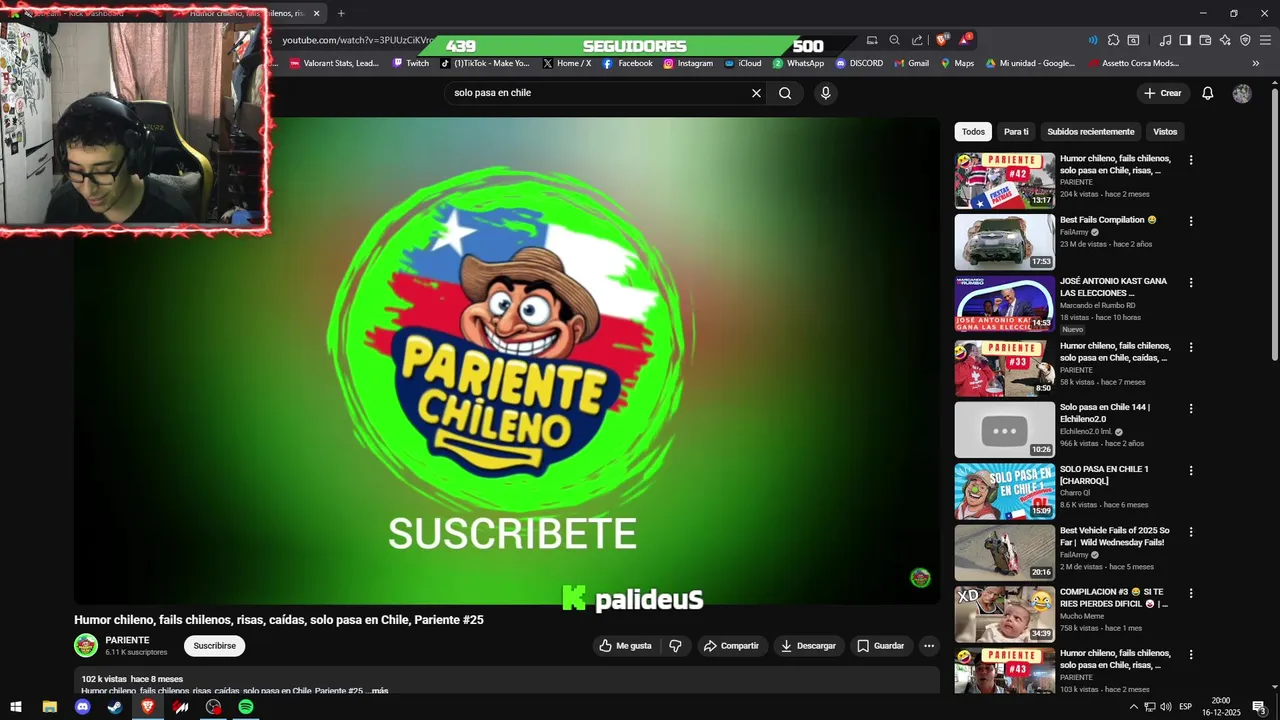Open options for SOLO PASA EN CHILE 1 video

(1190, 470)
